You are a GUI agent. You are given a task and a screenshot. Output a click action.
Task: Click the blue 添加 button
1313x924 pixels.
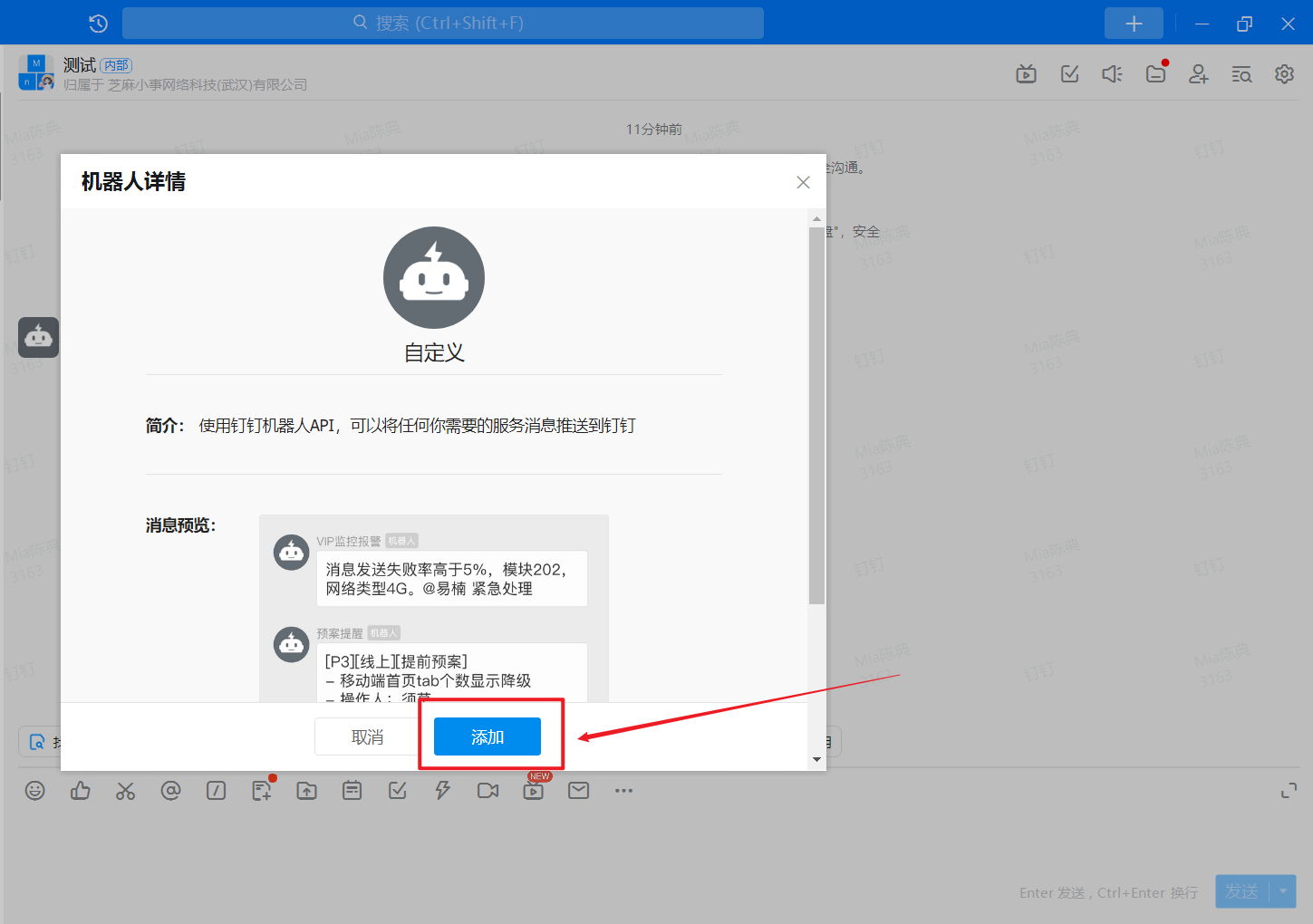pos(488,736)
